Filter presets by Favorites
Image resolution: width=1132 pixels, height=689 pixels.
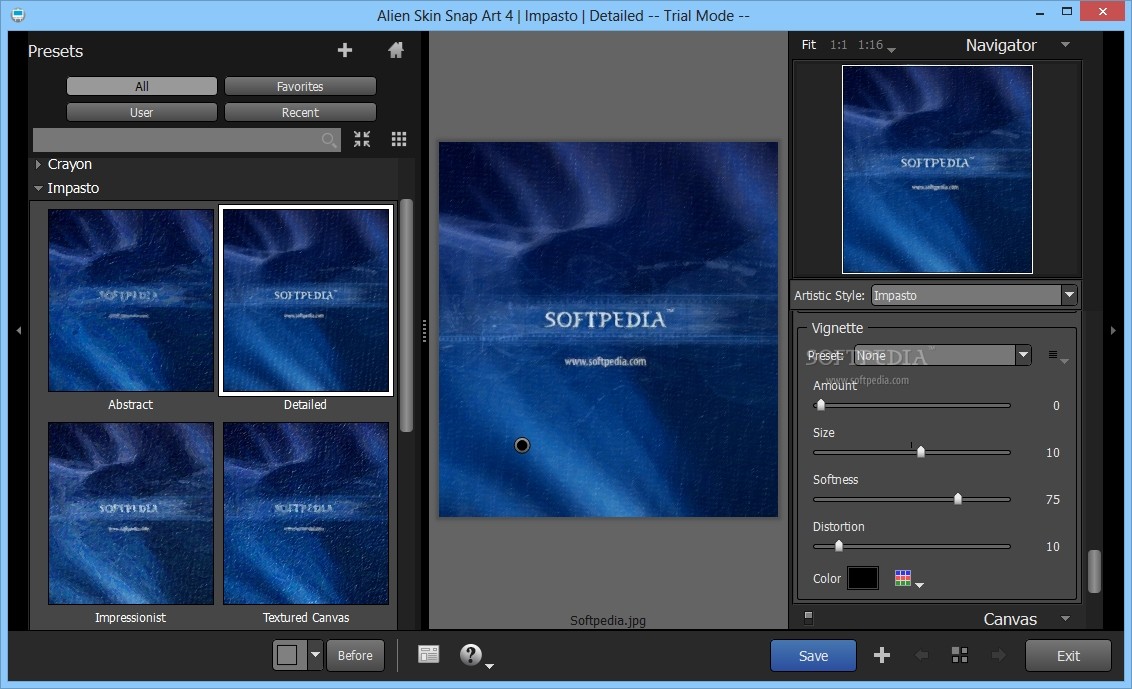(x=300, y=86)
